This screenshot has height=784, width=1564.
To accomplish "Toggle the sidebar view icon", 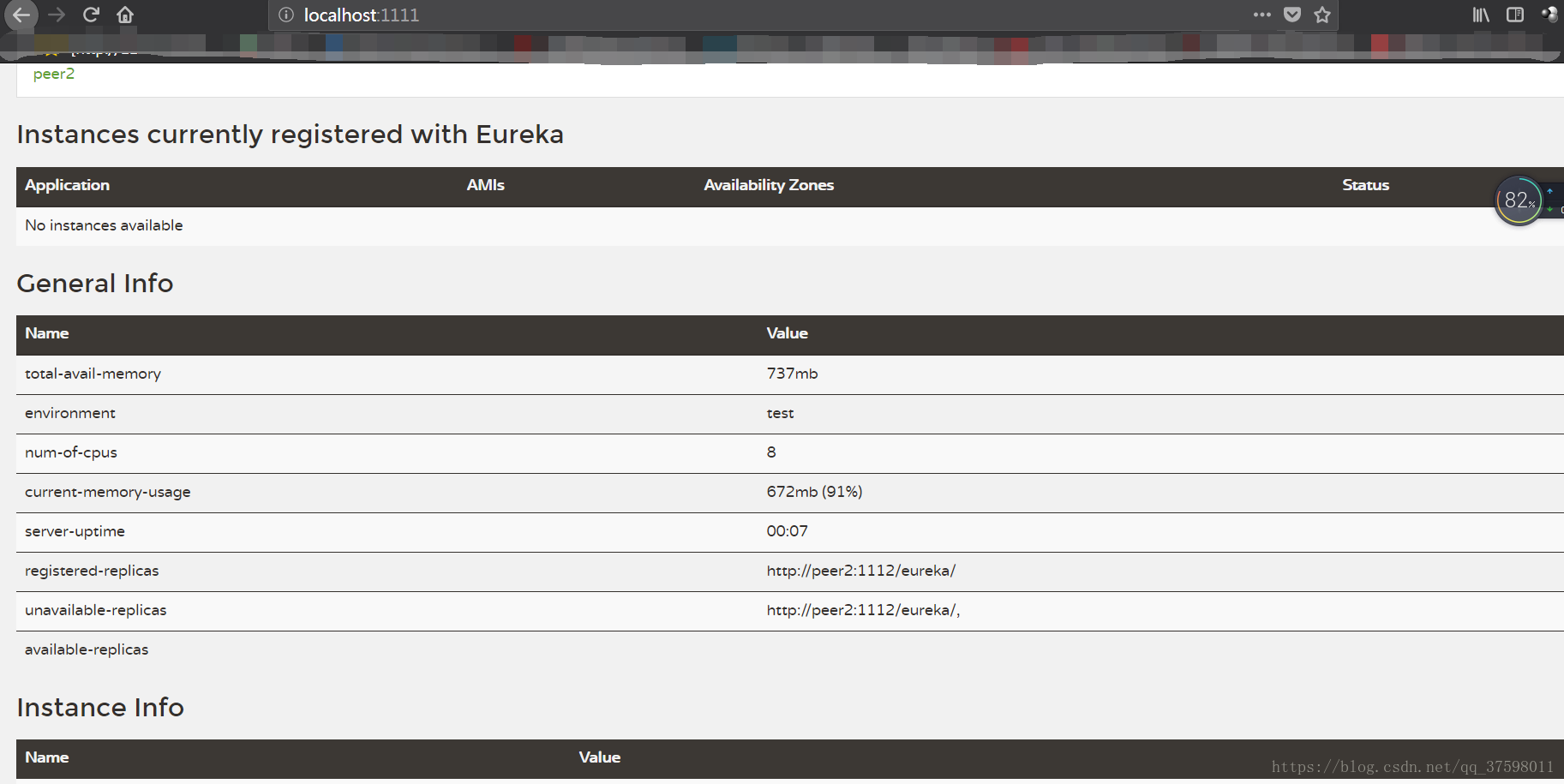I will 1515,15.
